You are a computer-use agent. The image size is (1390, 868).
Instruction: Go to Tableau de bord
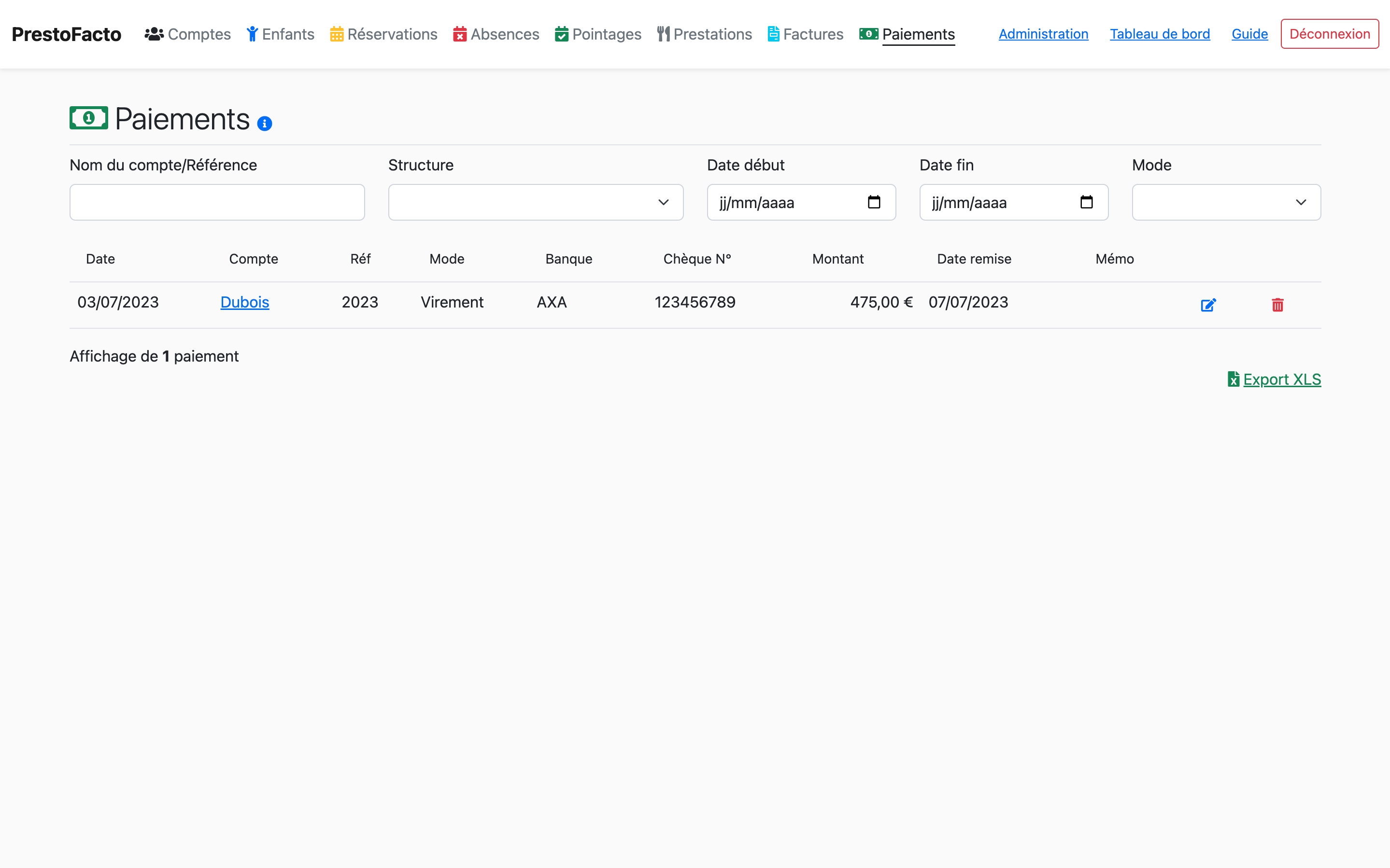1159,34
